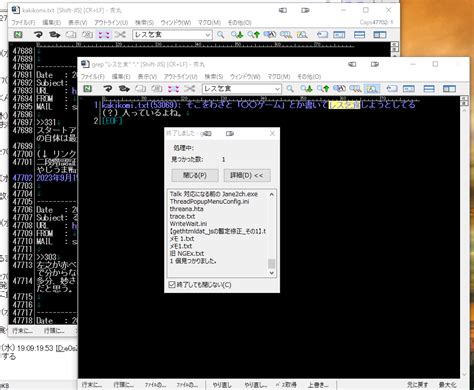The width and height of the screenshot is (474, 390).
Task: Click find-next down-arrow magnifier in grep window
Action: click(306, 89)
